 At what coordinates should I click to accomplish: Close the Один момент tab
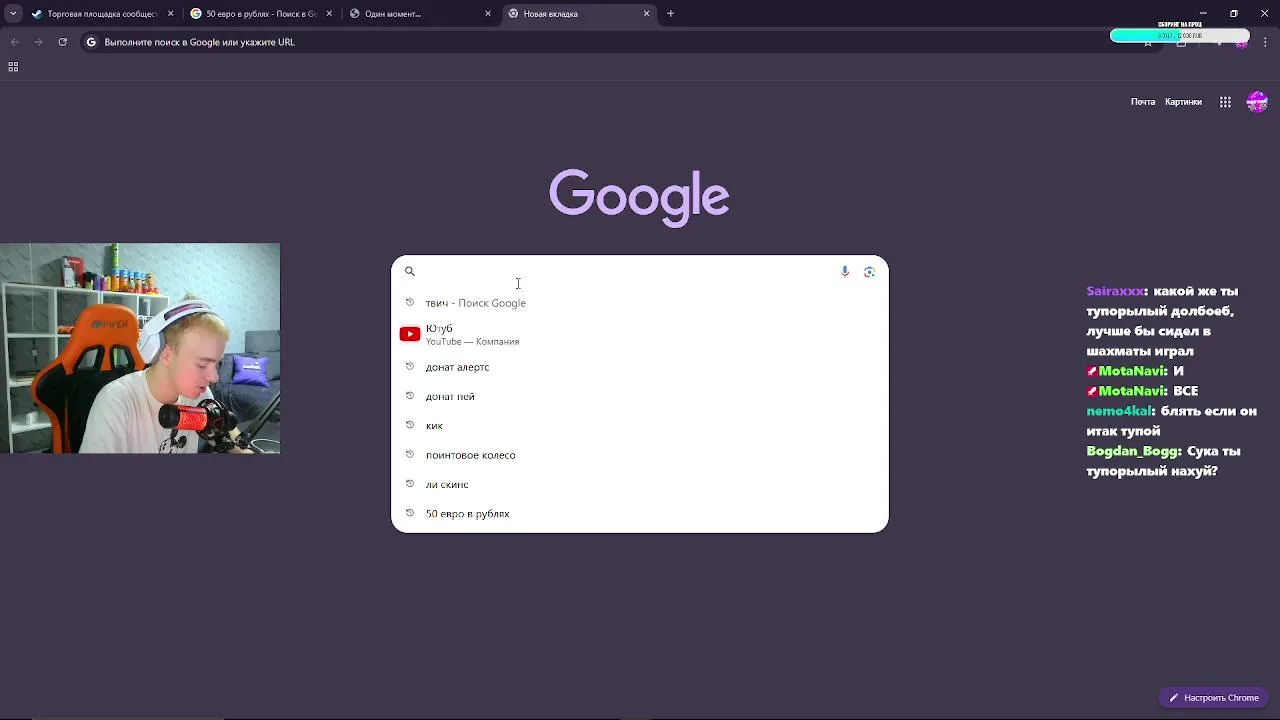(488, 14)
